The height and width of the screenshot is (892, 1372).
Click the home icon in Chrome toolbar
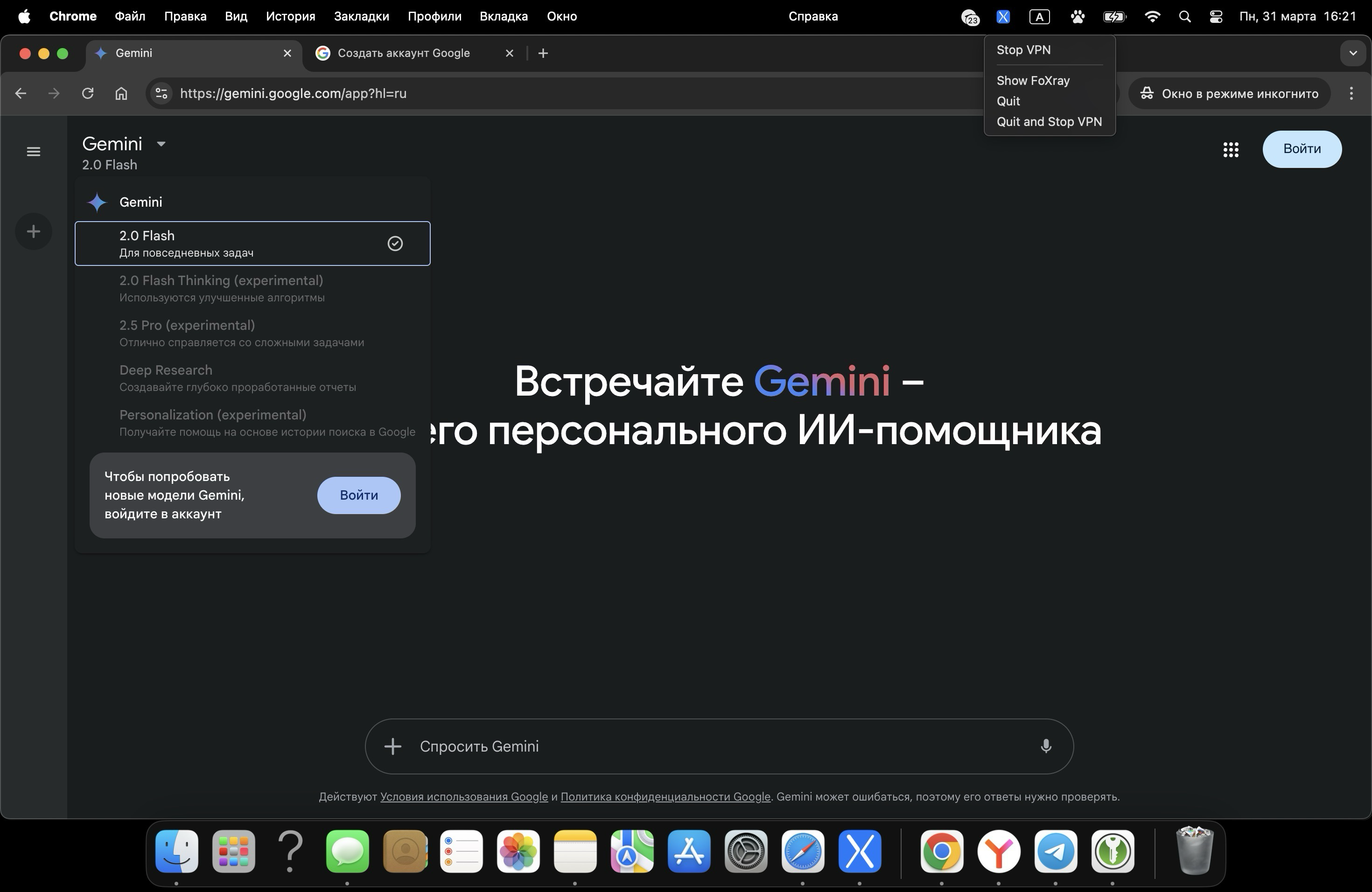(121, 93)
